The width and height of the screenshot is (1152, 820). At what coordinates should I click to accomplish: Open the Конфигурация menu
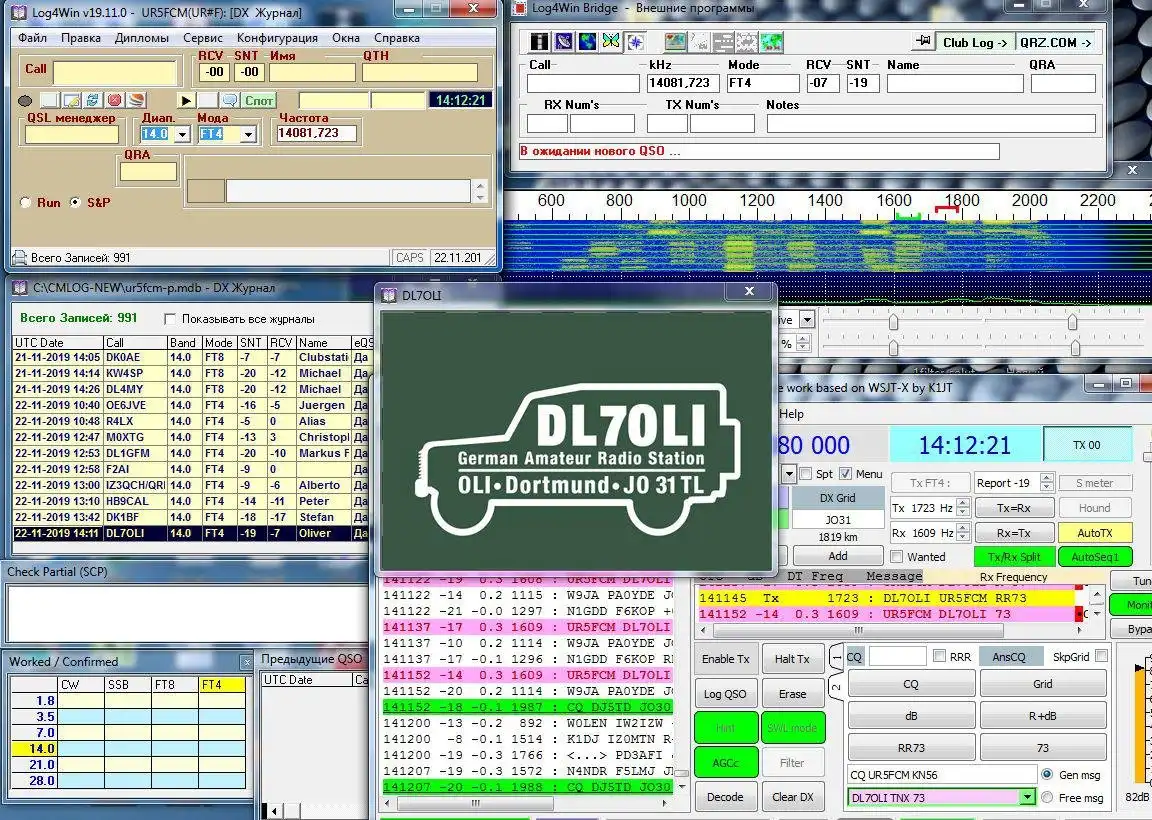coord(277,38)
